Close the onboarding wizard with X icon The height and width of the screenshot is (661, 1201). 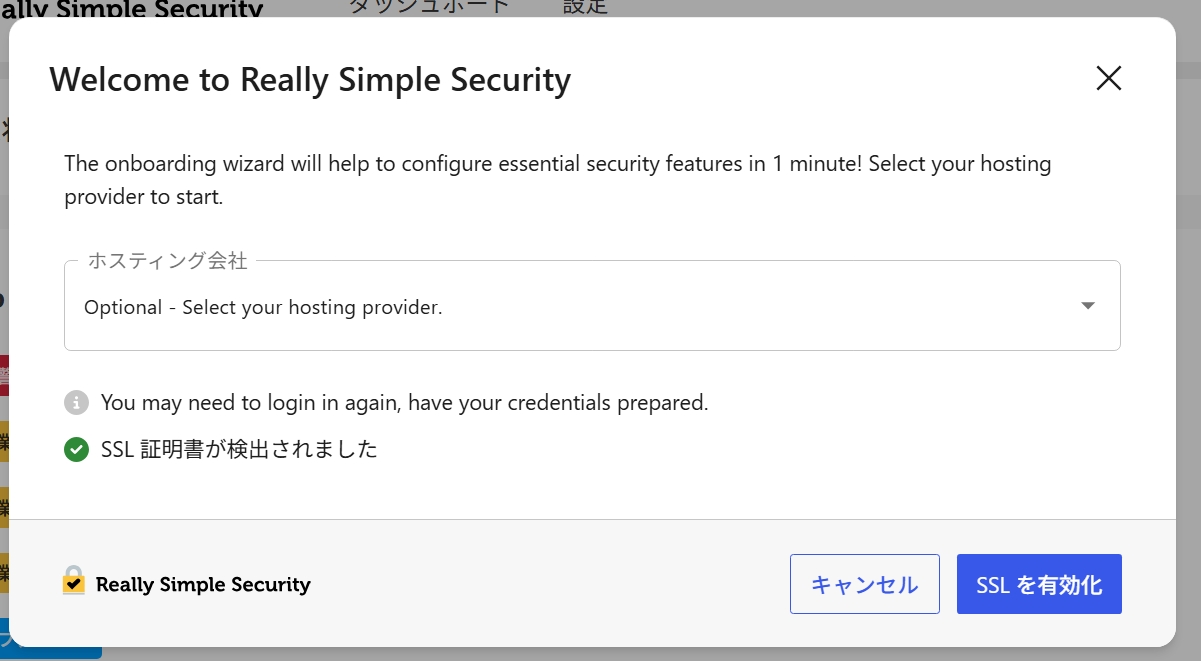(x=1108, y=78)
